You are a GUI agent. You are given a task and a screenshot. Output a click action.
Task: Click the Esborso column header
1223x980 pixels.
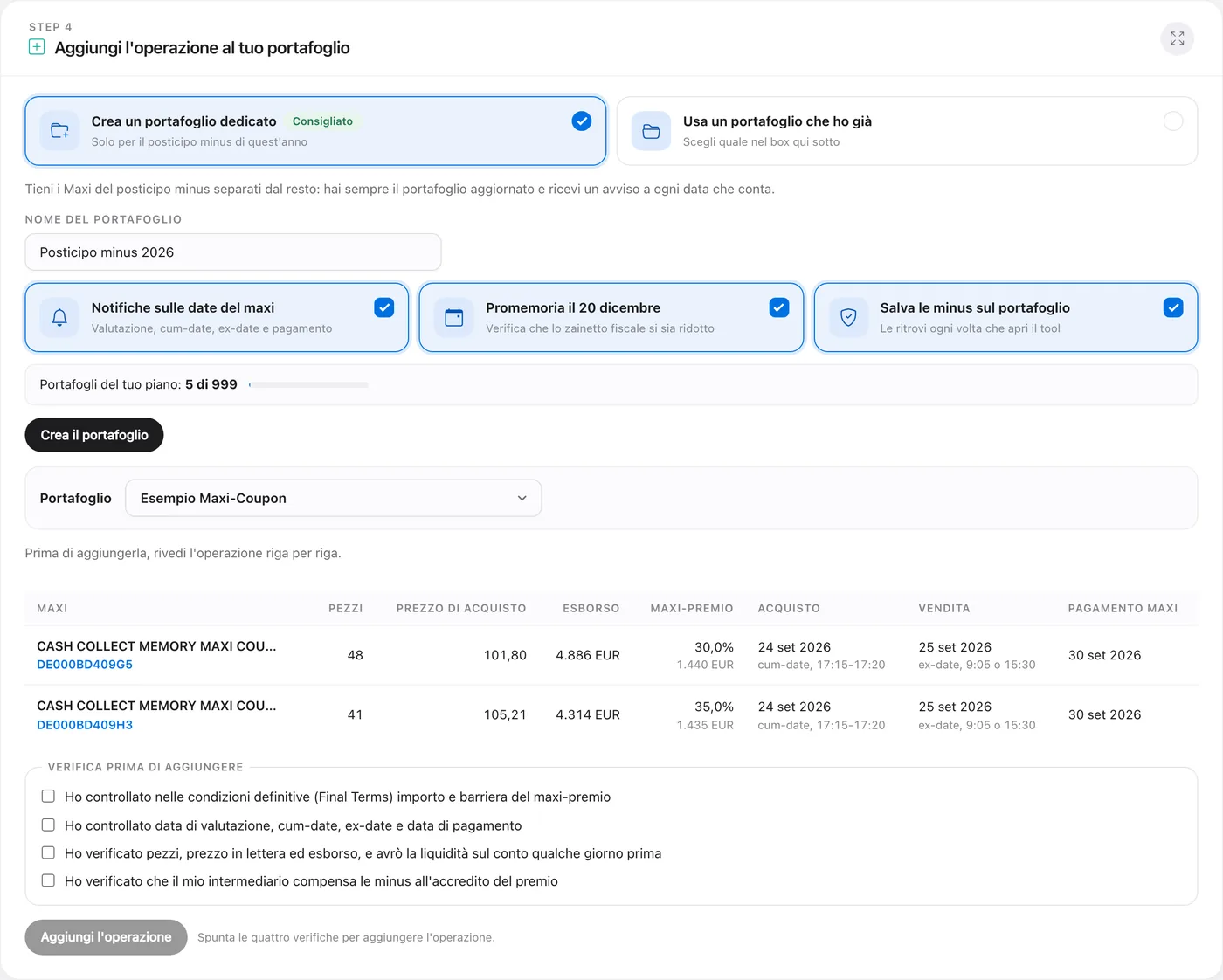pos(591,608)
